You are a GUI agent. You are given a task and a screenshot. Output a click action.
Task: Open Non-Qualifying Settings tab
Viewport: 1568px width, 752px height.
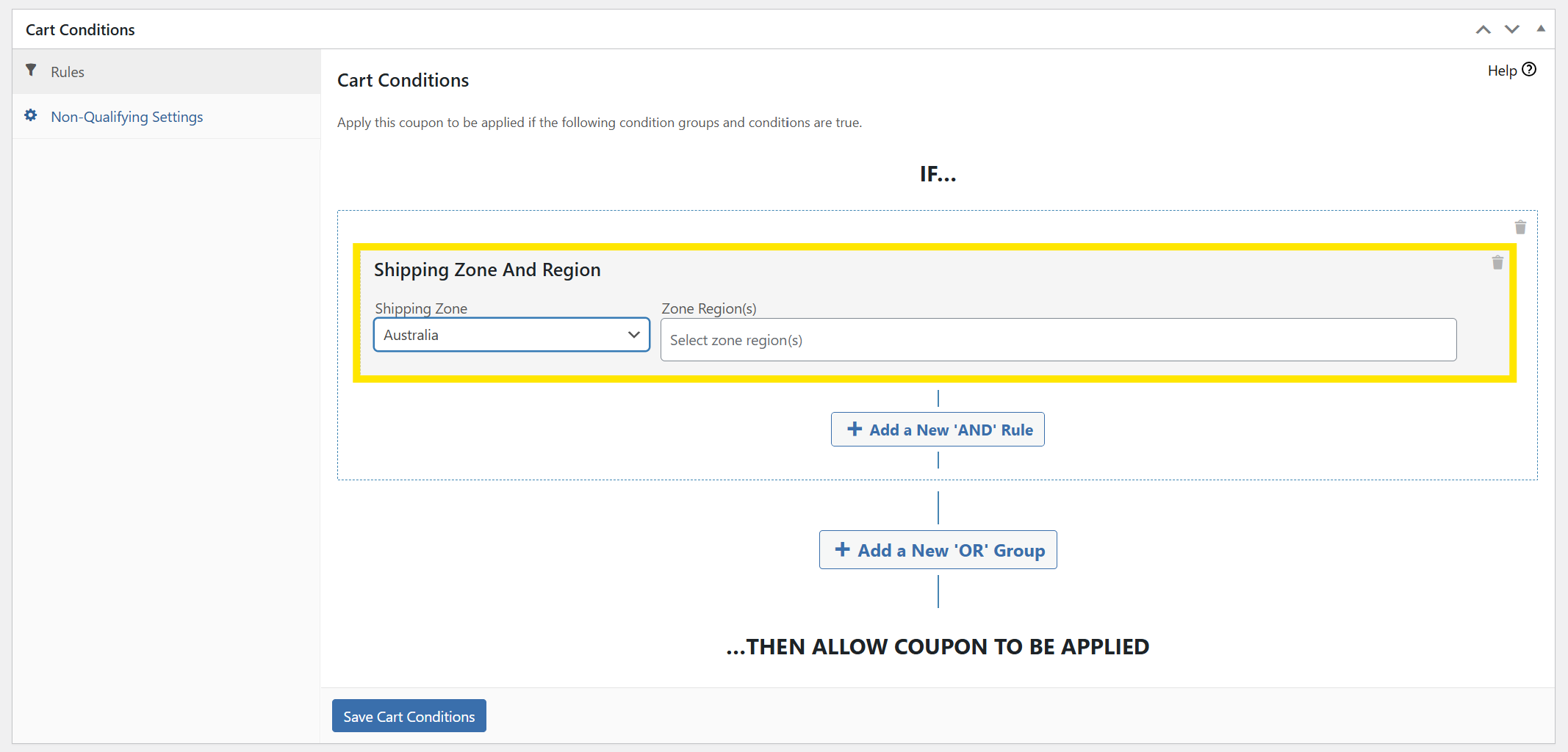166,117
